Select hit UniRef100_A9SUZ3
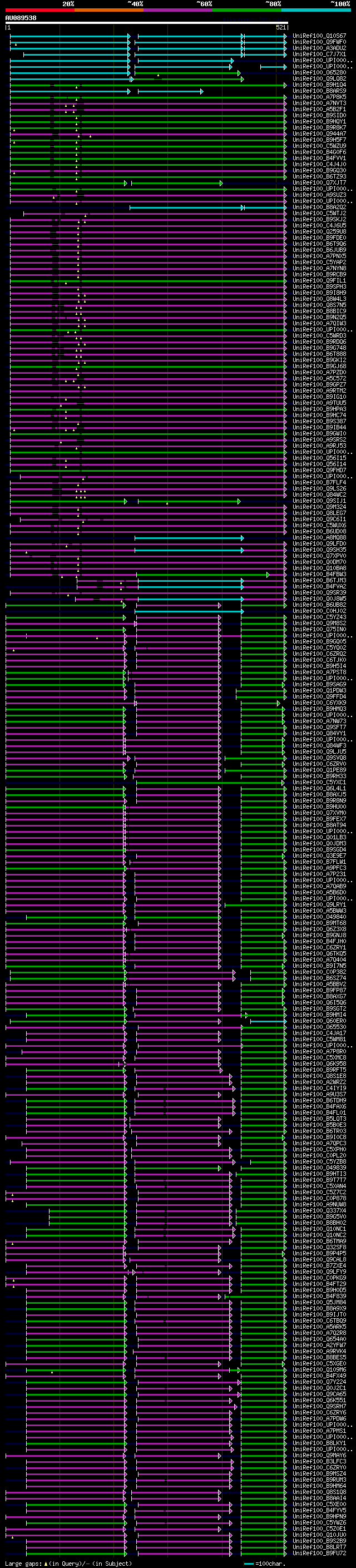356x1568 pixels. pos(319,195)
